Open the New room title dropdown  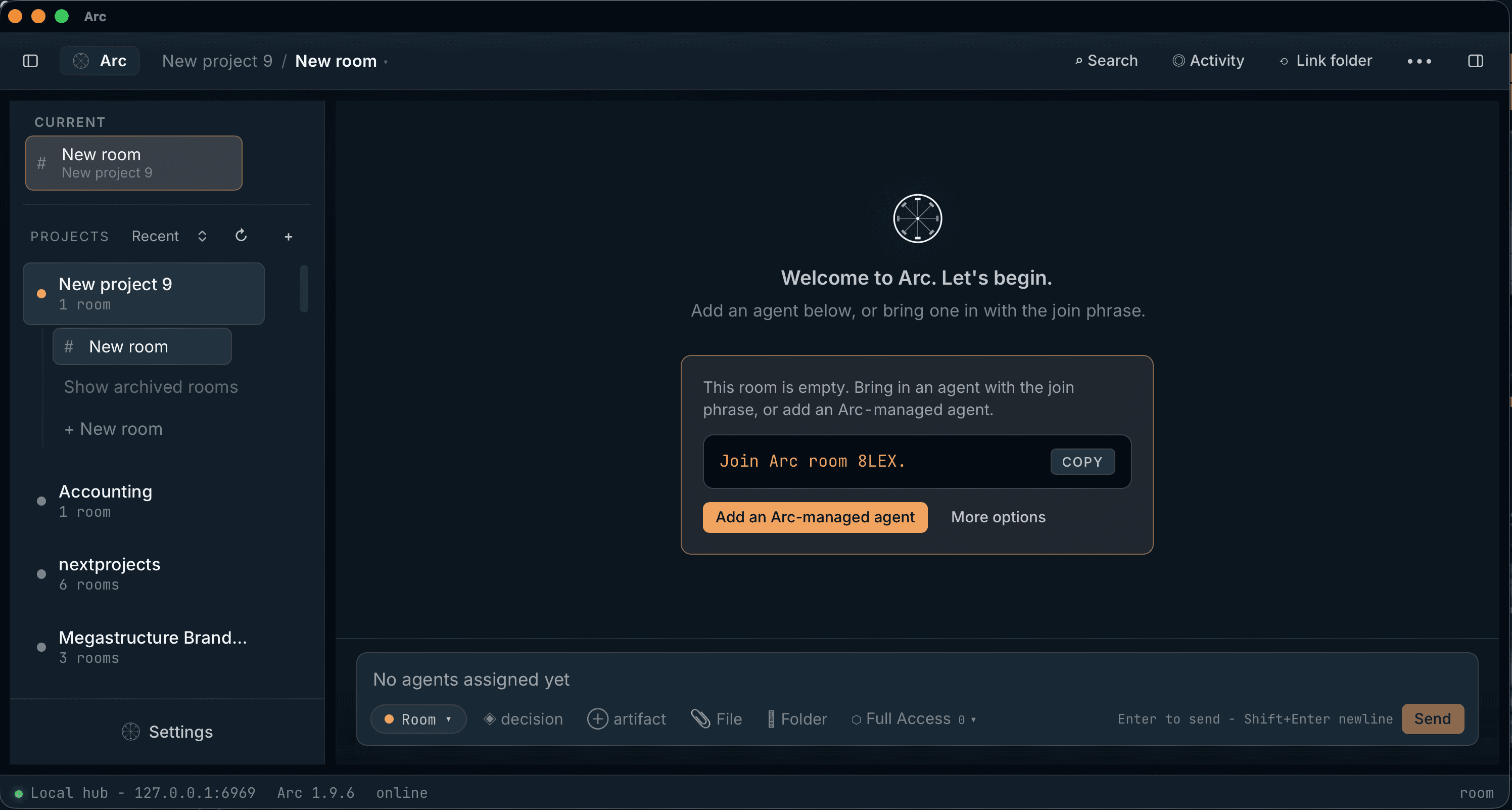[x=342, y=61]
